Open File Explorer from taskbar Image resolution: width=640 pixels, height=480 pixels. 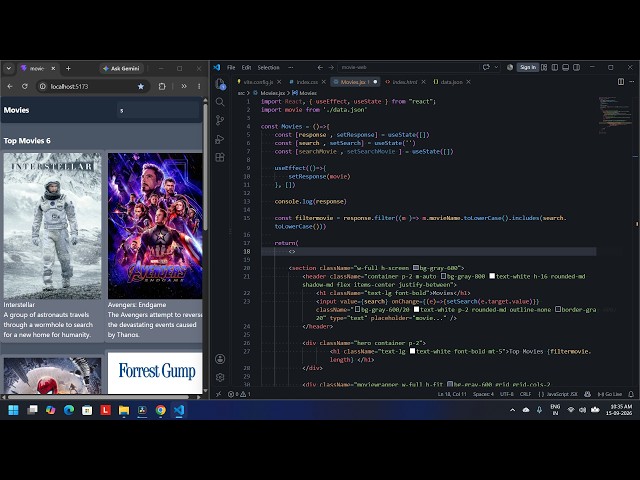pos(124,410)
